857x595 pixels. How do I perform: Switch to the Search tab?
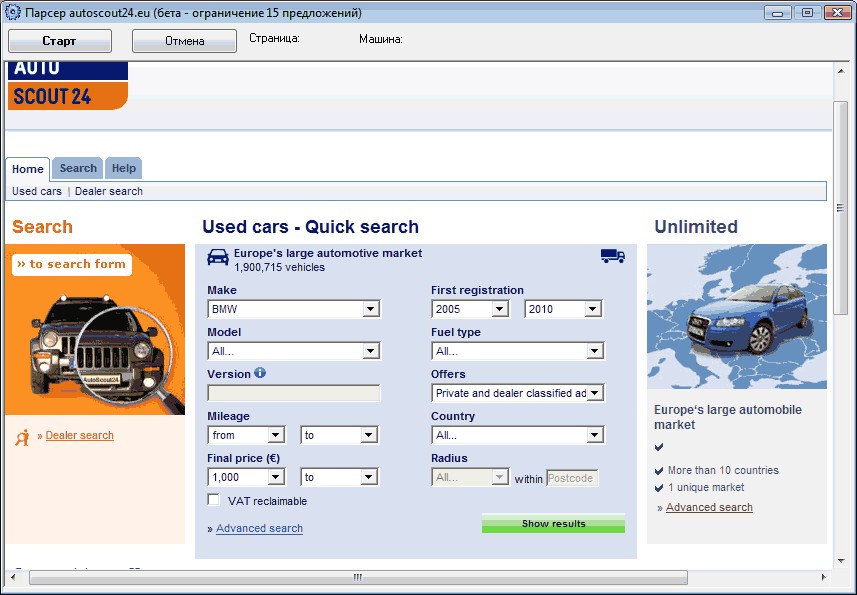[78, 168]
